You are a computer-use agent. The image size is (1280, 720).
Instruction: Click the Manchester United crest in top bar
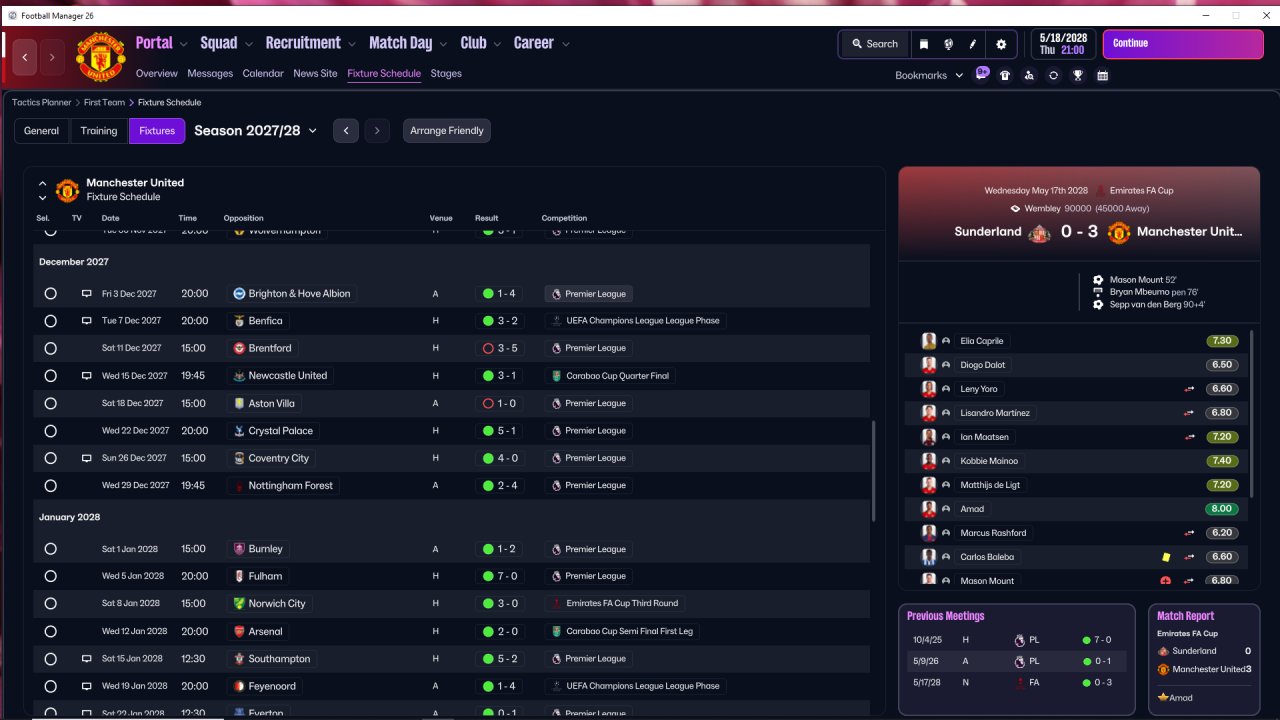(x=101, y=57)
